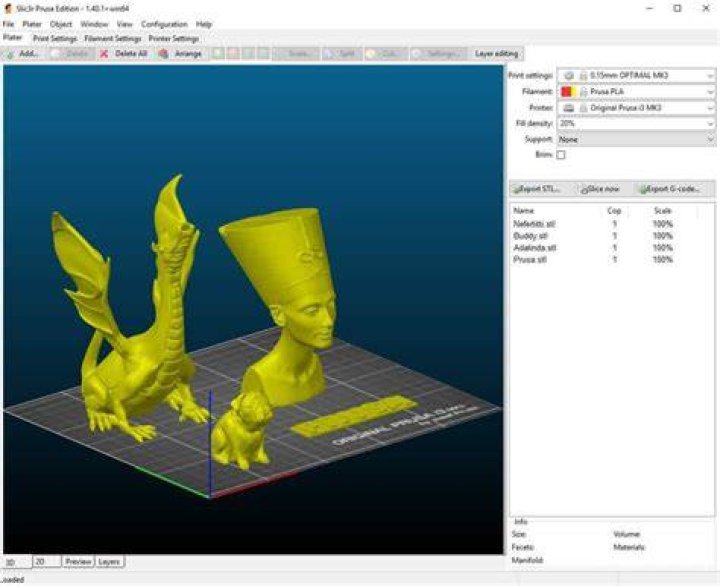The height and width of the screenshot is (586, 720).
Task: Enable the Brim checkbox
Action: click(x=561, y=155)
